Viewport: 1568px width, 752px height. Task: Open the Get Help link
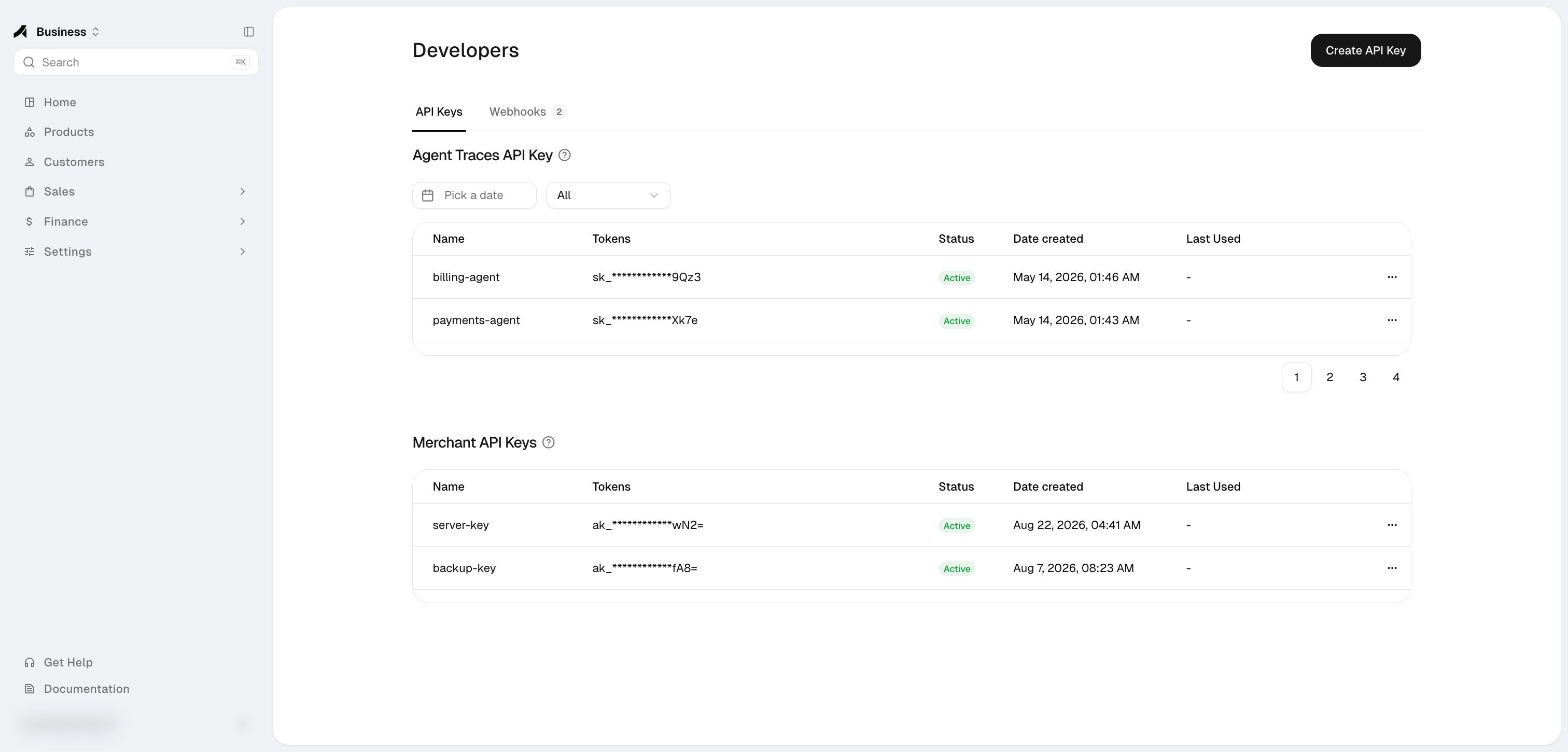68,662
